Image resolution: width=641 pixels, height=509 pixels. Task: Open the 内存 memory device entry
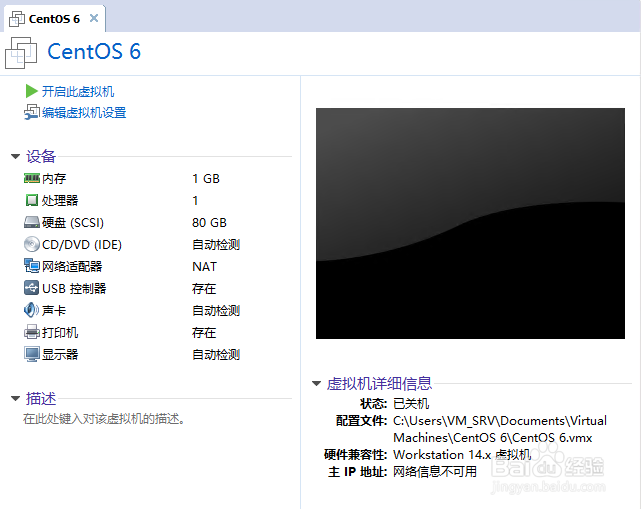pyautogui.click(x=54, y=179)
